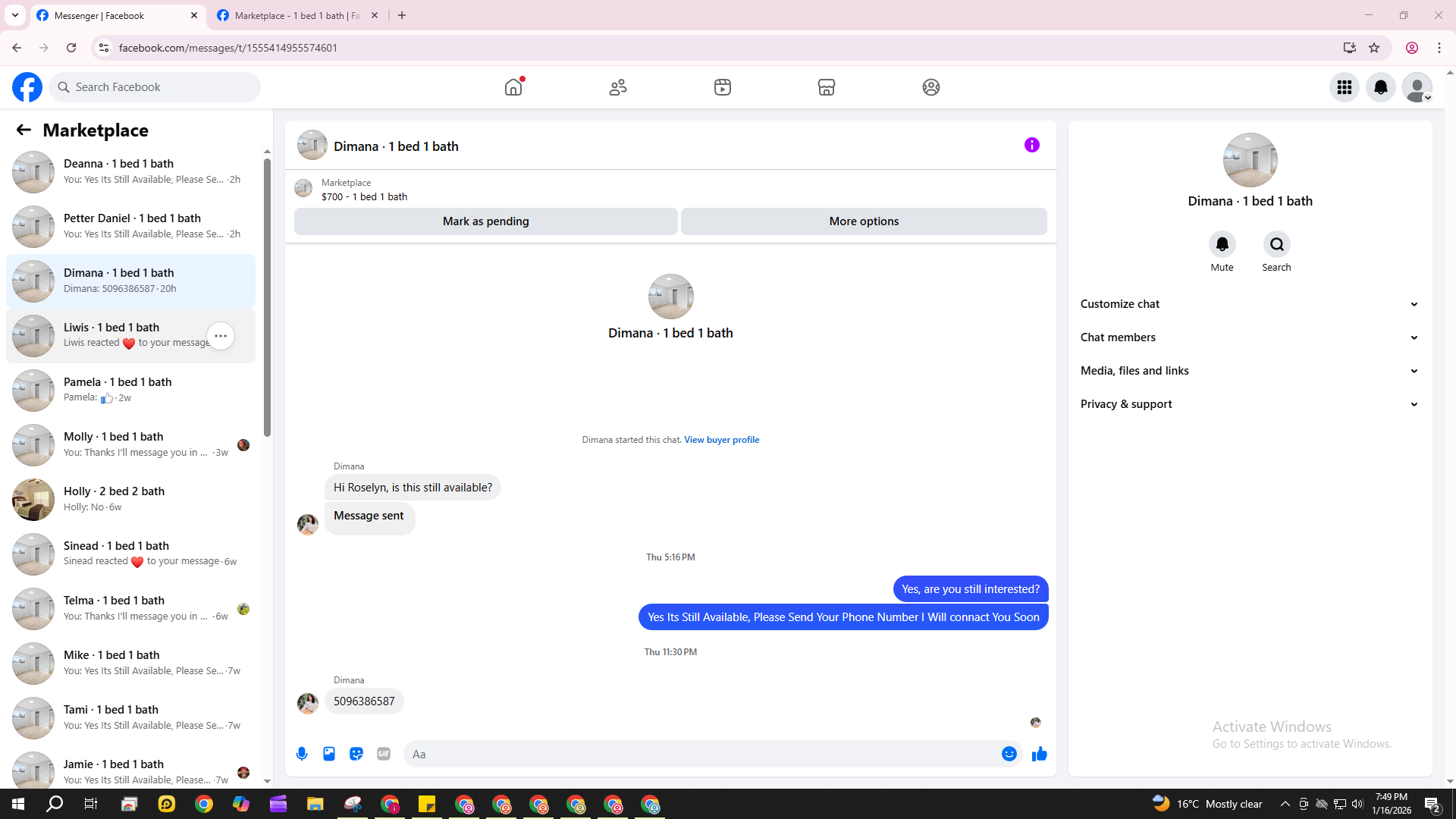
Task: Send a thumbs-up like
Action: (1039, 754)
